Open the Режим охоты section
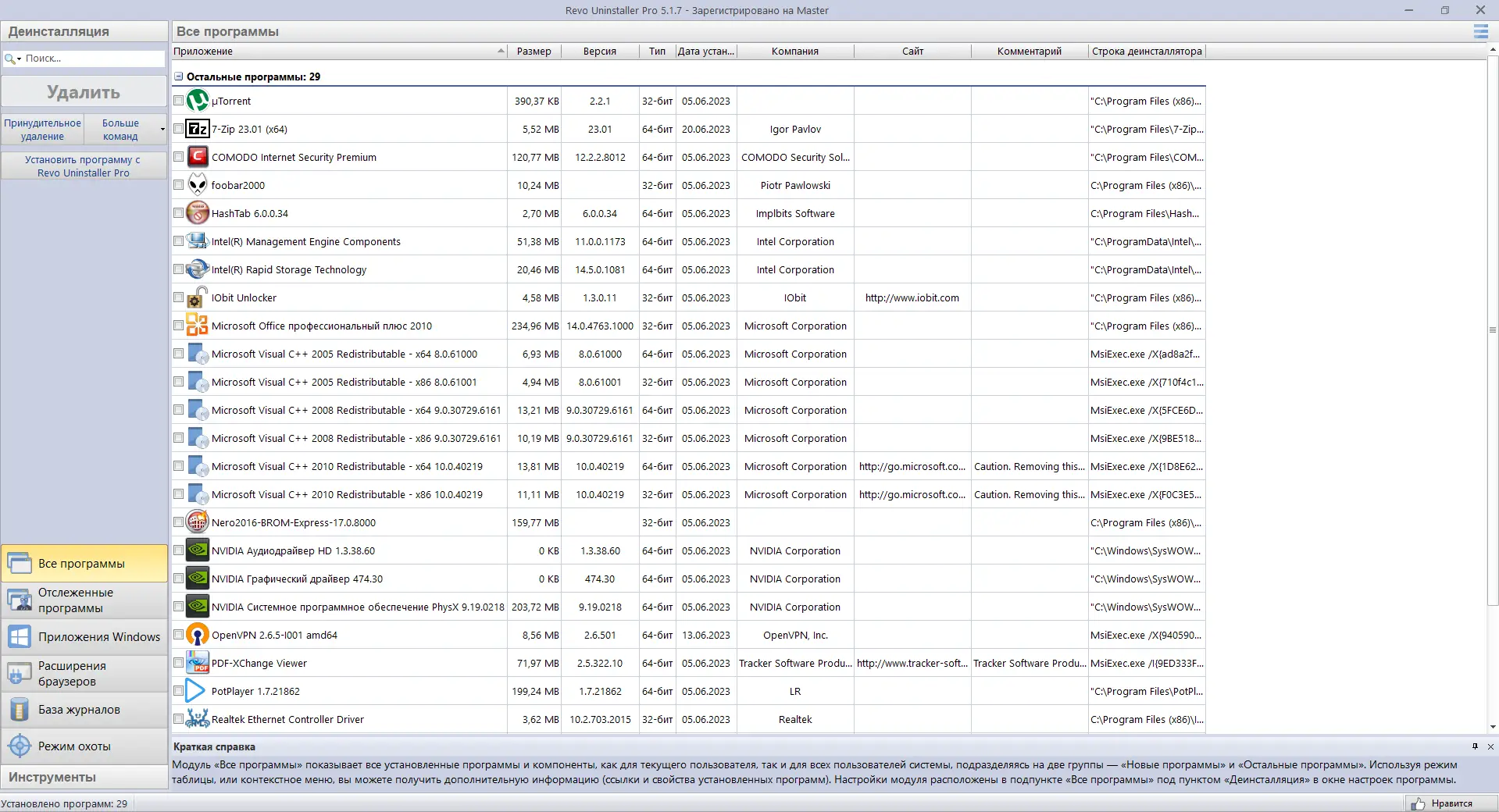Screen dimensions: 1499x812 click(x=84, y=746)
